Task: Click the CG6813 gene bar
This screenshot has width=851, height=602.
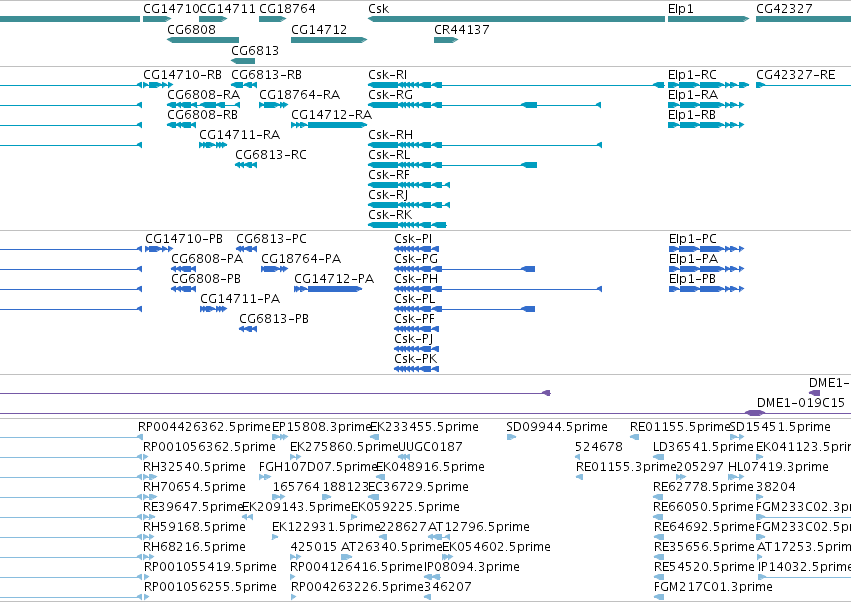Action: [243, 61]
